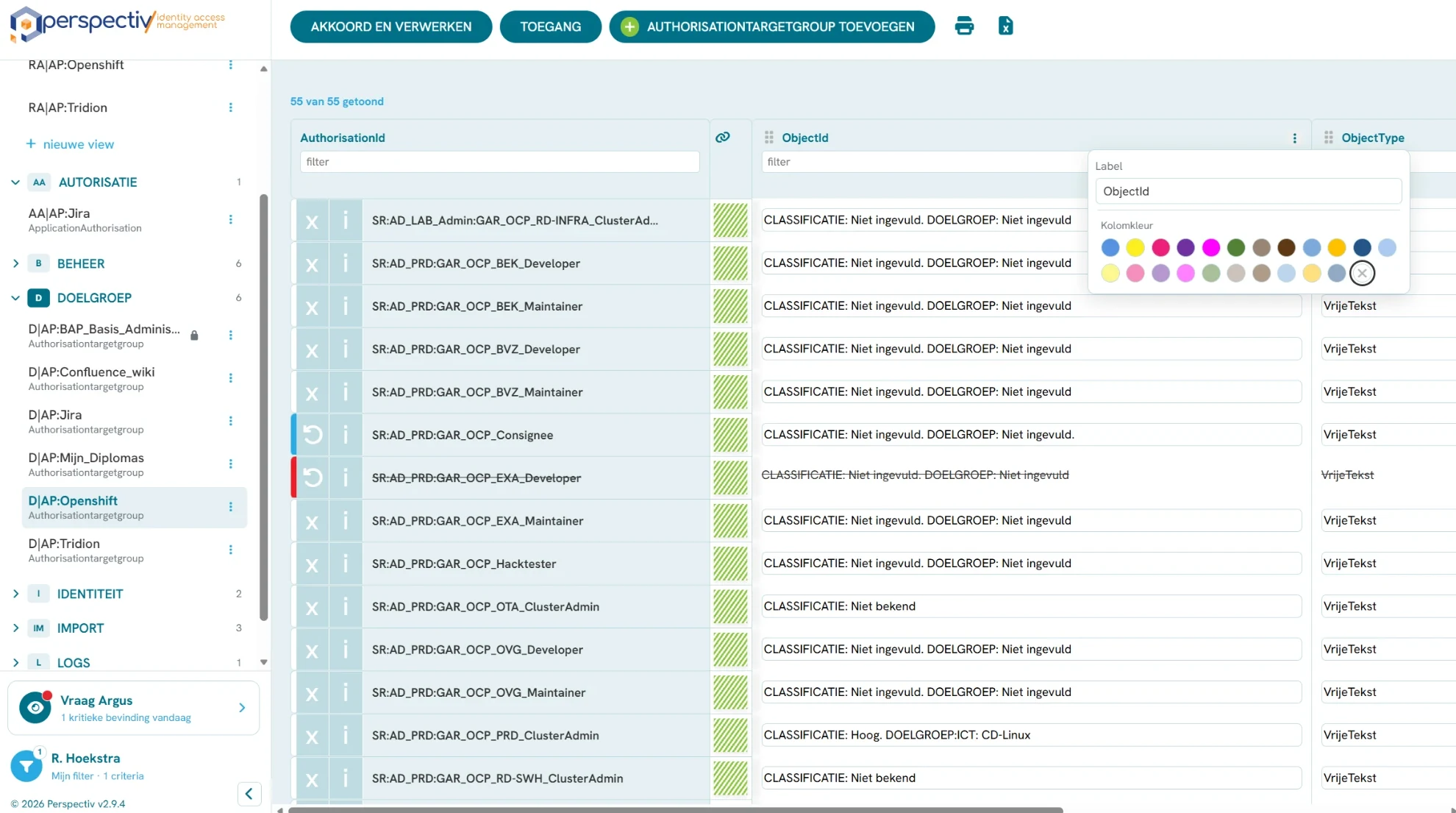
Task: Pick the yellow column color swatch
Action: pos(1135,248)
